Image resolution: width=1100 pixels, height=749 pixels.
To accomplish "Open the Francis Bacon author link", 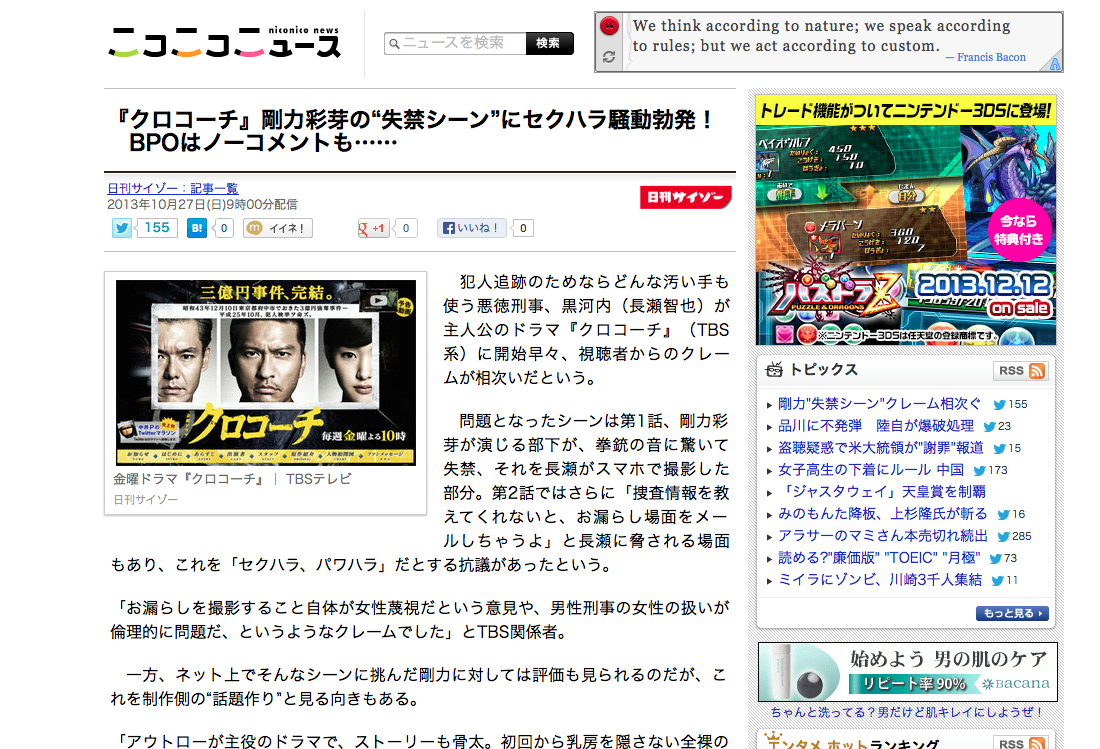I will point(991,58).
